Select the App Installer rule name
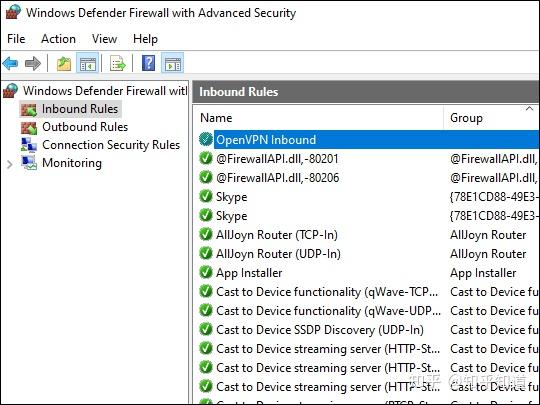The width and height of the screenshot is (540, 405). [x=249, y=273]
